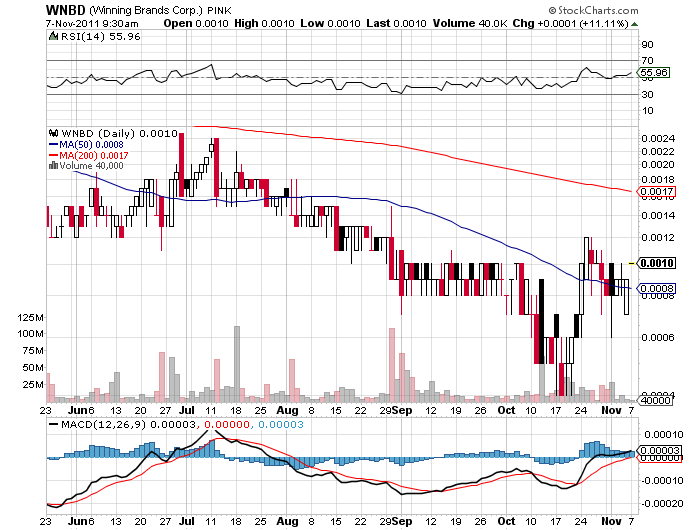Click the Nov label on the MACD axis
The height and width of the screenshot is (530, 700).
click(x=611, y=521)
